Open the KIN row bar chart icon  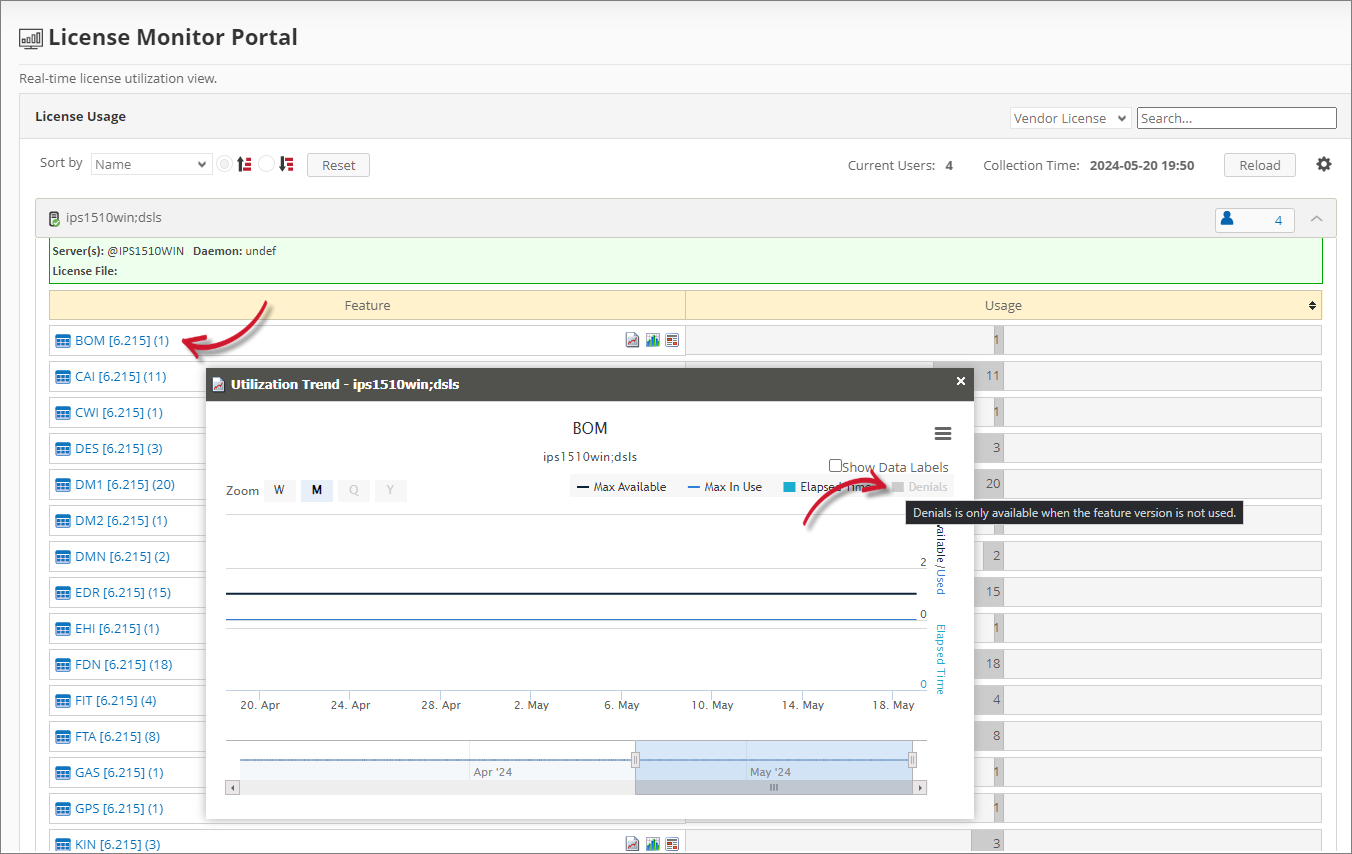[x=652, y=844]
